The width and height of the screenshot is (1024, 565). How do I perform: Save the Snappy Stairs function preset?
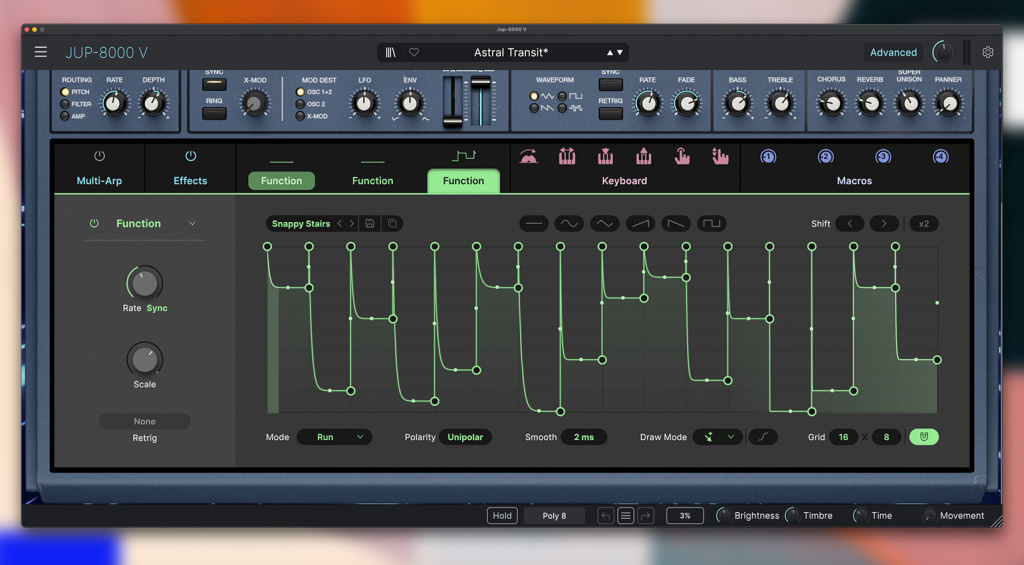click(x=370, y=223)
